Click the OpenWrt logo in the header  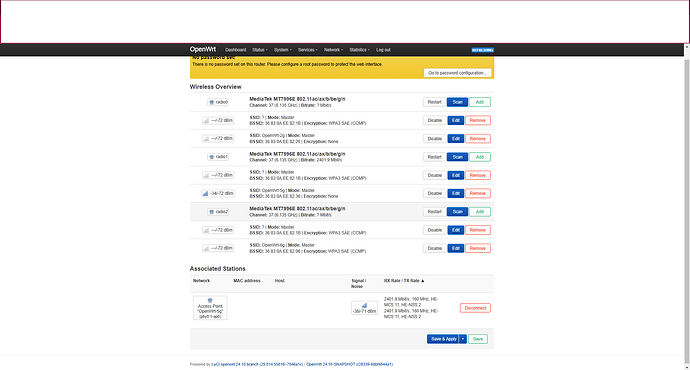[203, 49]
